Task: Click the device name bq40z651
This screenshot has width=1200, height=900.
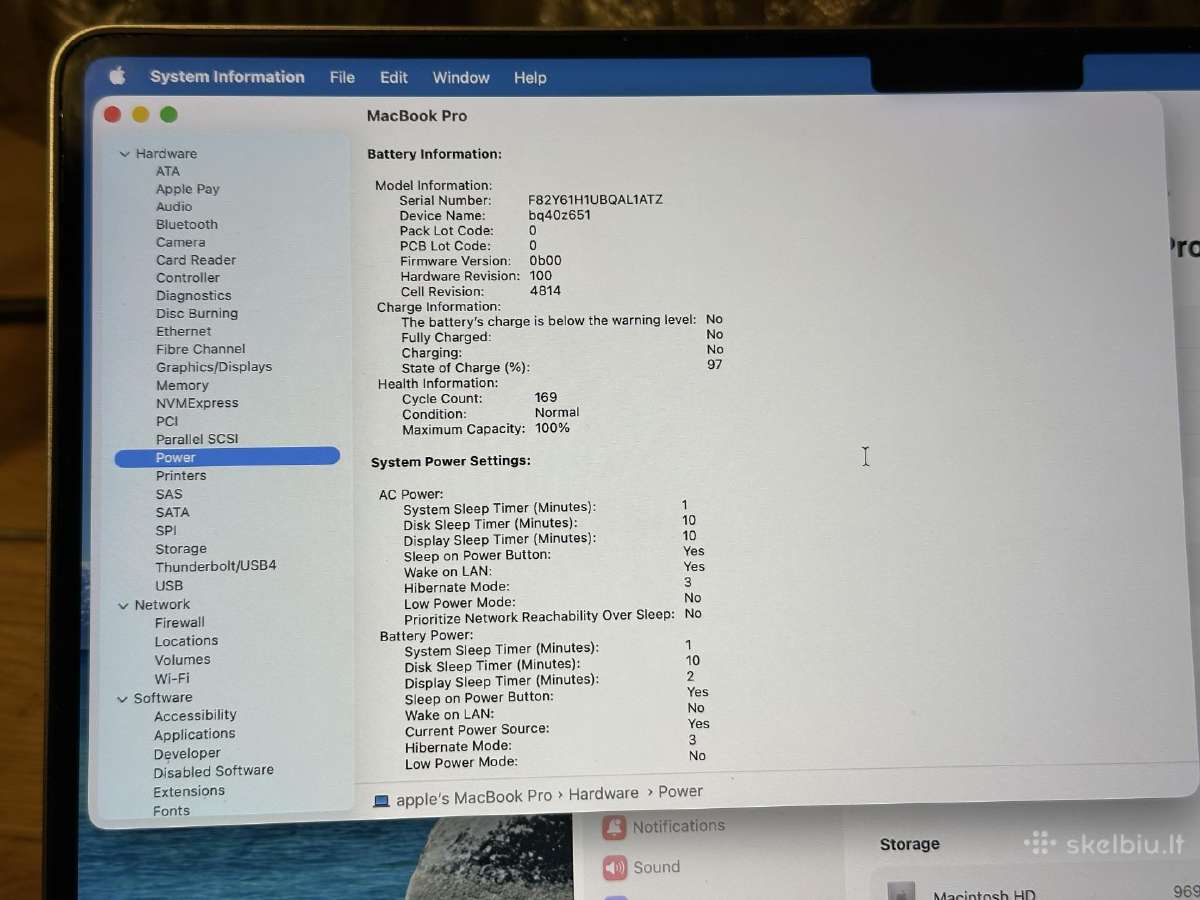Action: (x=559, y=215)
